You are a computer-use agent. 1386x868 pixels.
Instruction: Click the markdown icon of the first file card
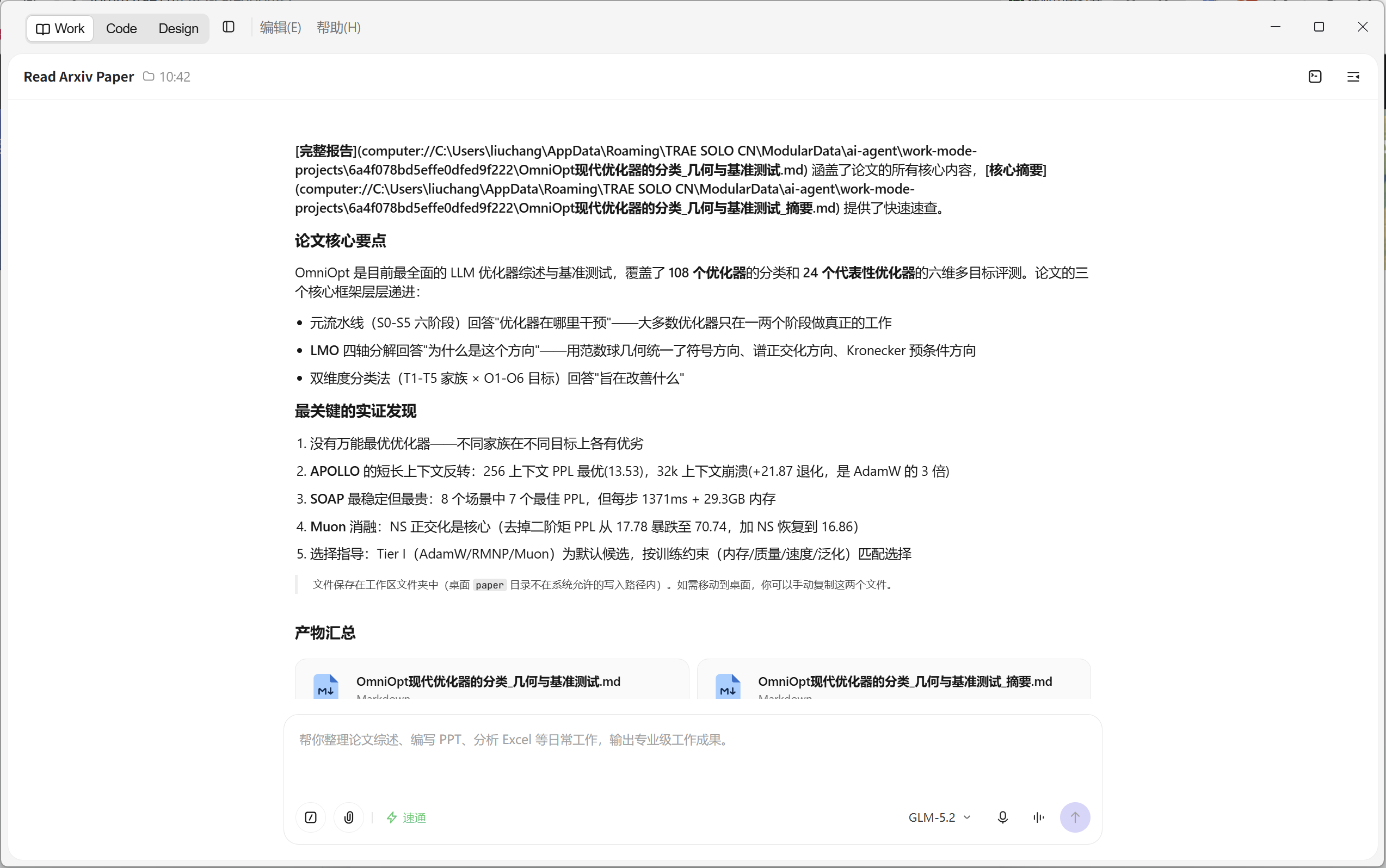[x=325, y=686]
